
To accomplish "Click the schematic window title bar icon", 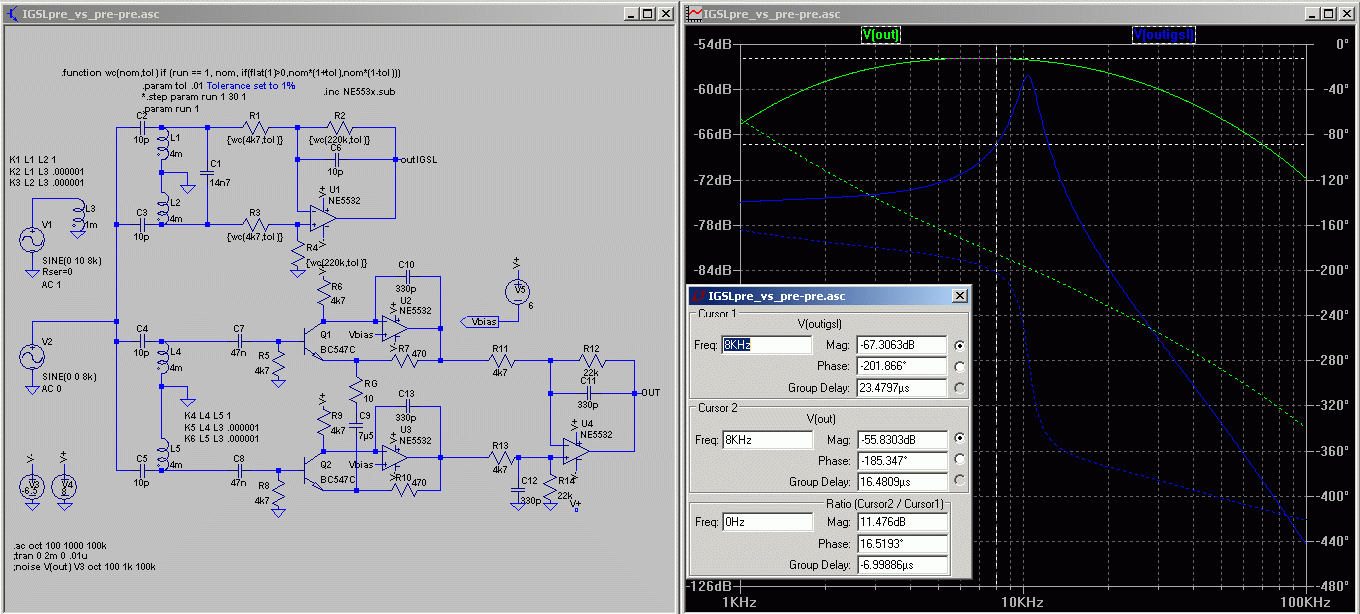I will pos(13,14).
